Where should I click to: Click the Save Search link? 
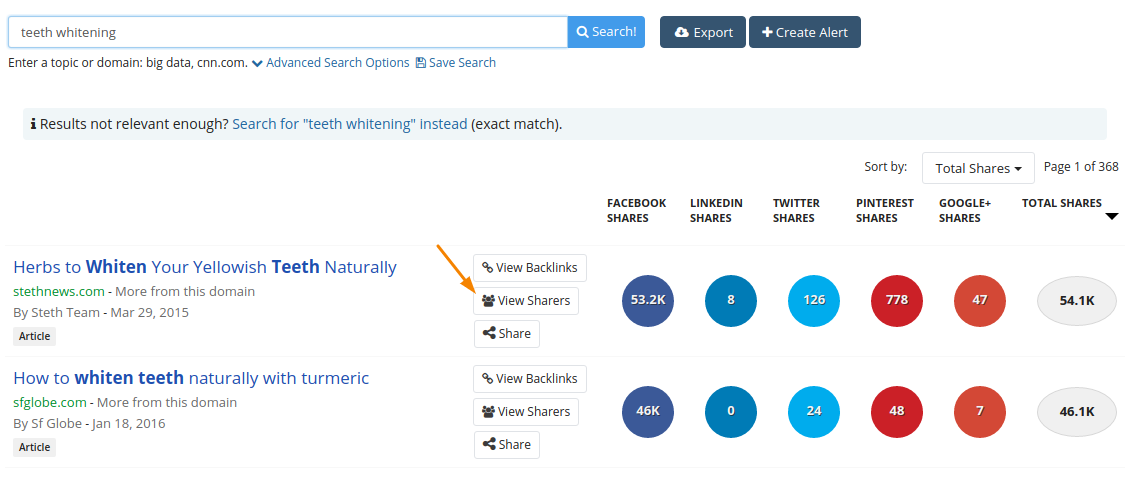point(456,63)
